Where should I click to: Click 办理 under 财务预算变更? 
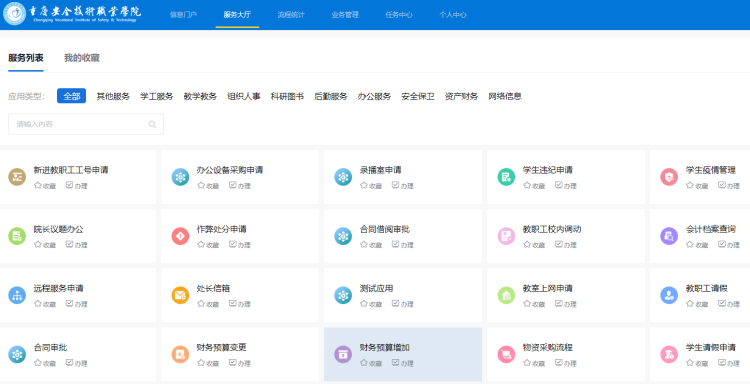pos(240,363)
